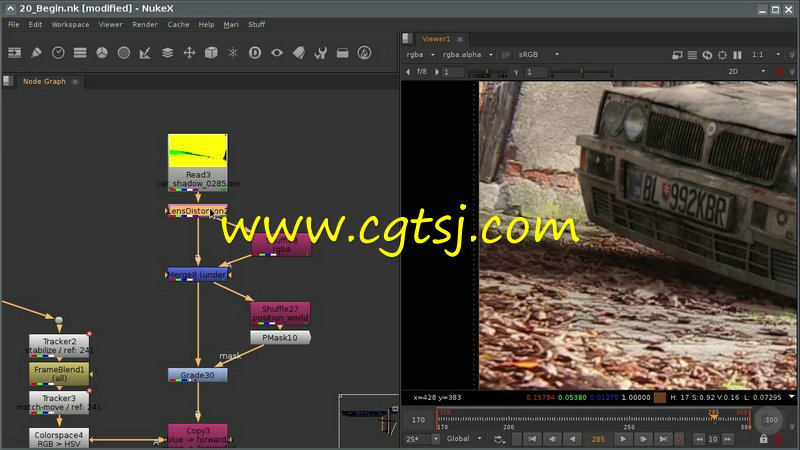
Task: Toggle proxy mode striped icon in viewer
Action: (x=692, y=55)
